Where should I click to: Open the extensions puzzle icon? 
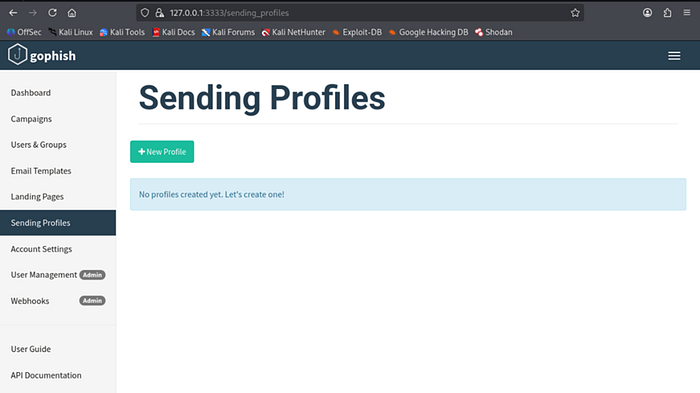(667, 13)
